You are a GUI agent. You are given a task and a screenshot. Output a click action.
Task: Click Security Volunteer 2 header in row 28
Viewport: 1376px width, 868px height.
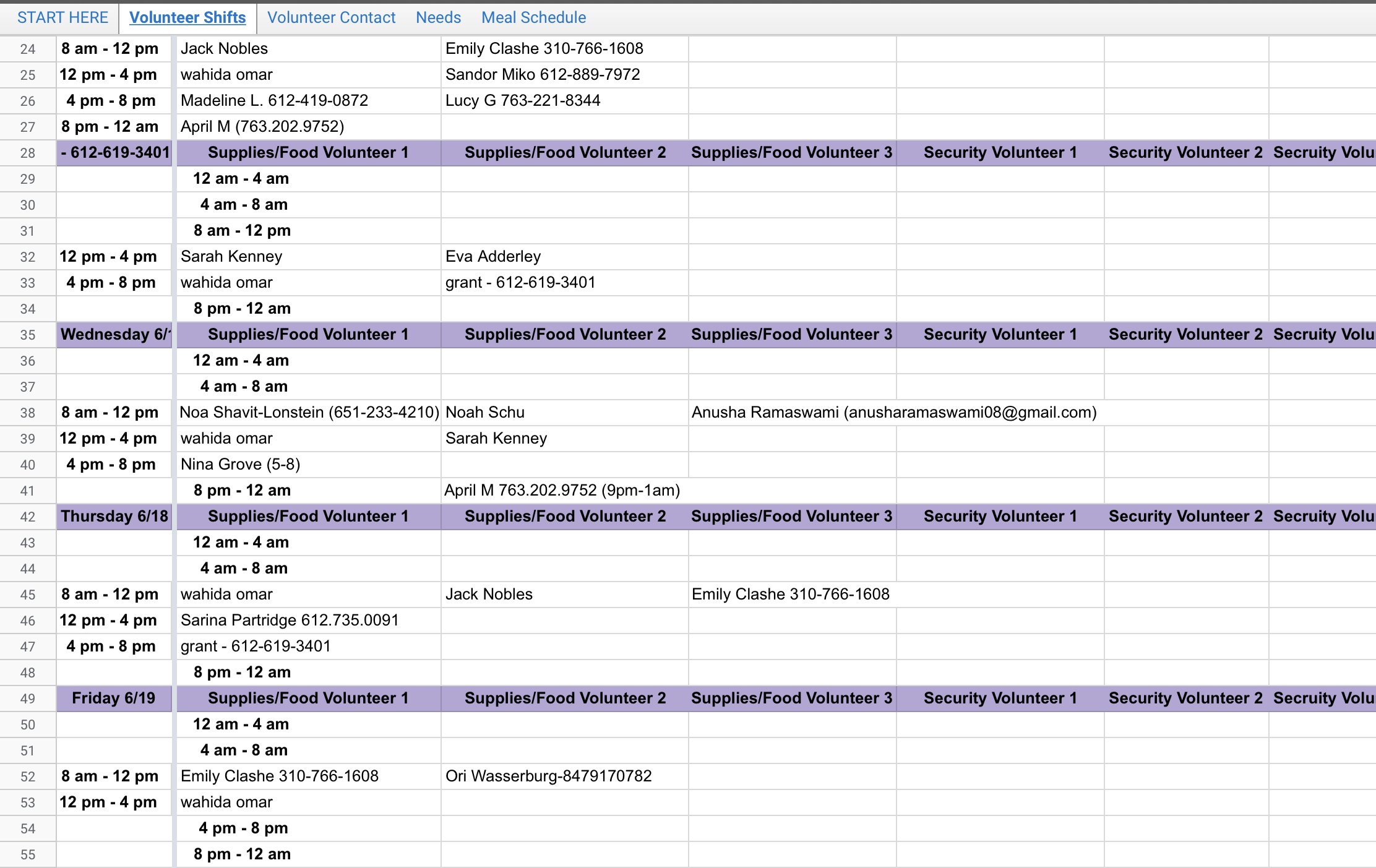tap(1186, 153)
